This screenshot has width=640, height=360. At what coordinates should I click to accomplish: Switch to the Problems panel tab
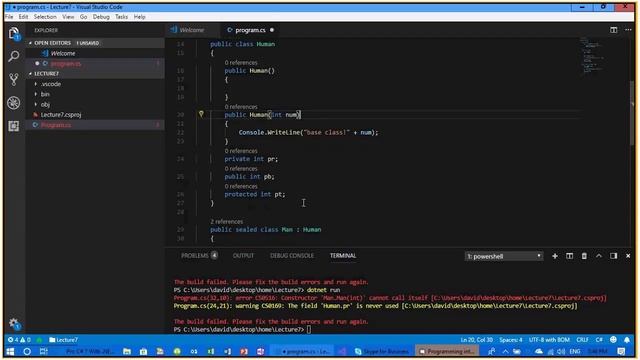pyautogui.click(x=199, y=256)
